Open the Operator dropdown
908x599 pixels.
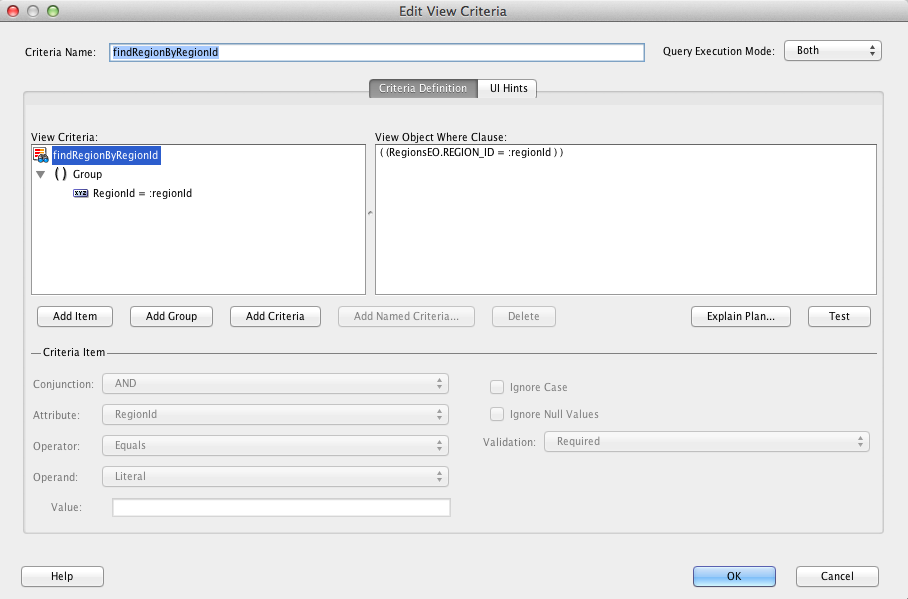pos(275,445)
